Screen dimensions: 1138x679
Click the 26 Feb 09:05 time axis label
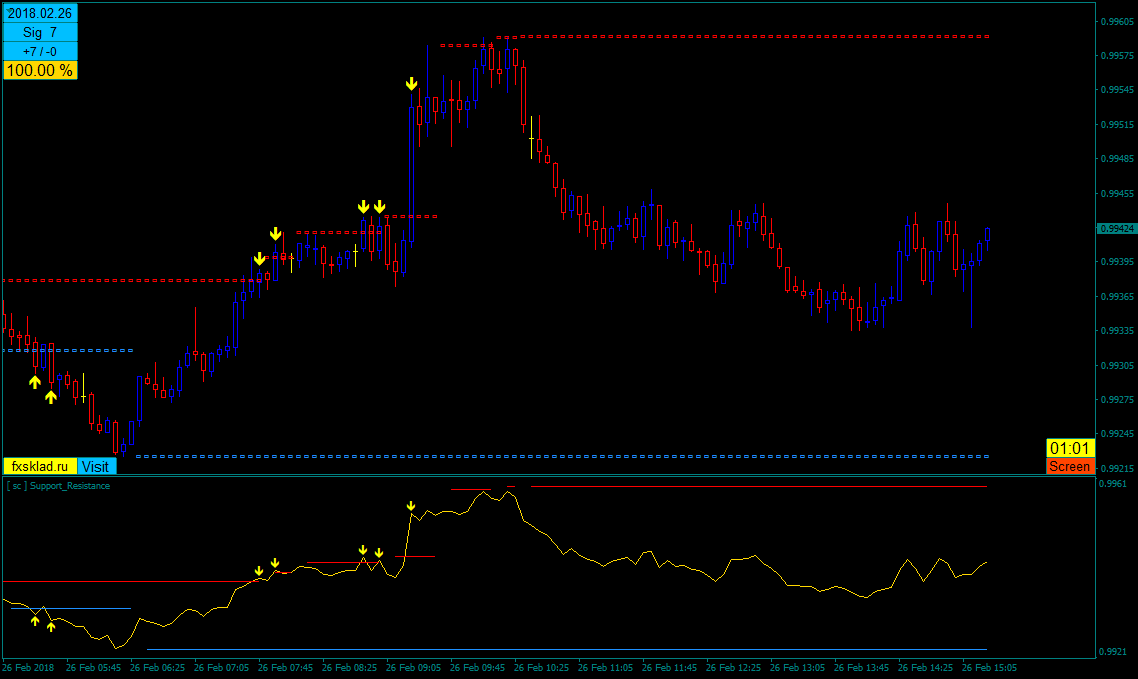click(413, 666)
